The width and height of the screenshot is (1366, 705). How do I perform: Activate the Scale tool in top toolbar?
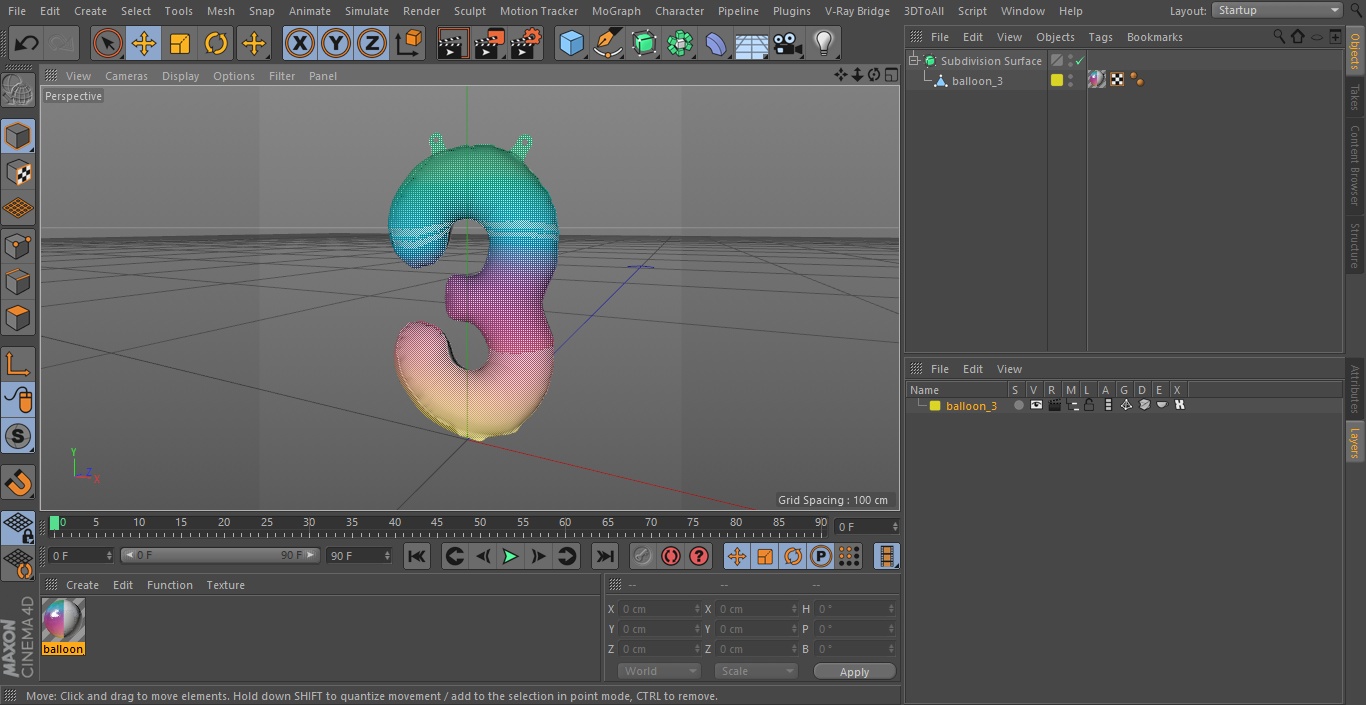pos(180,43)
